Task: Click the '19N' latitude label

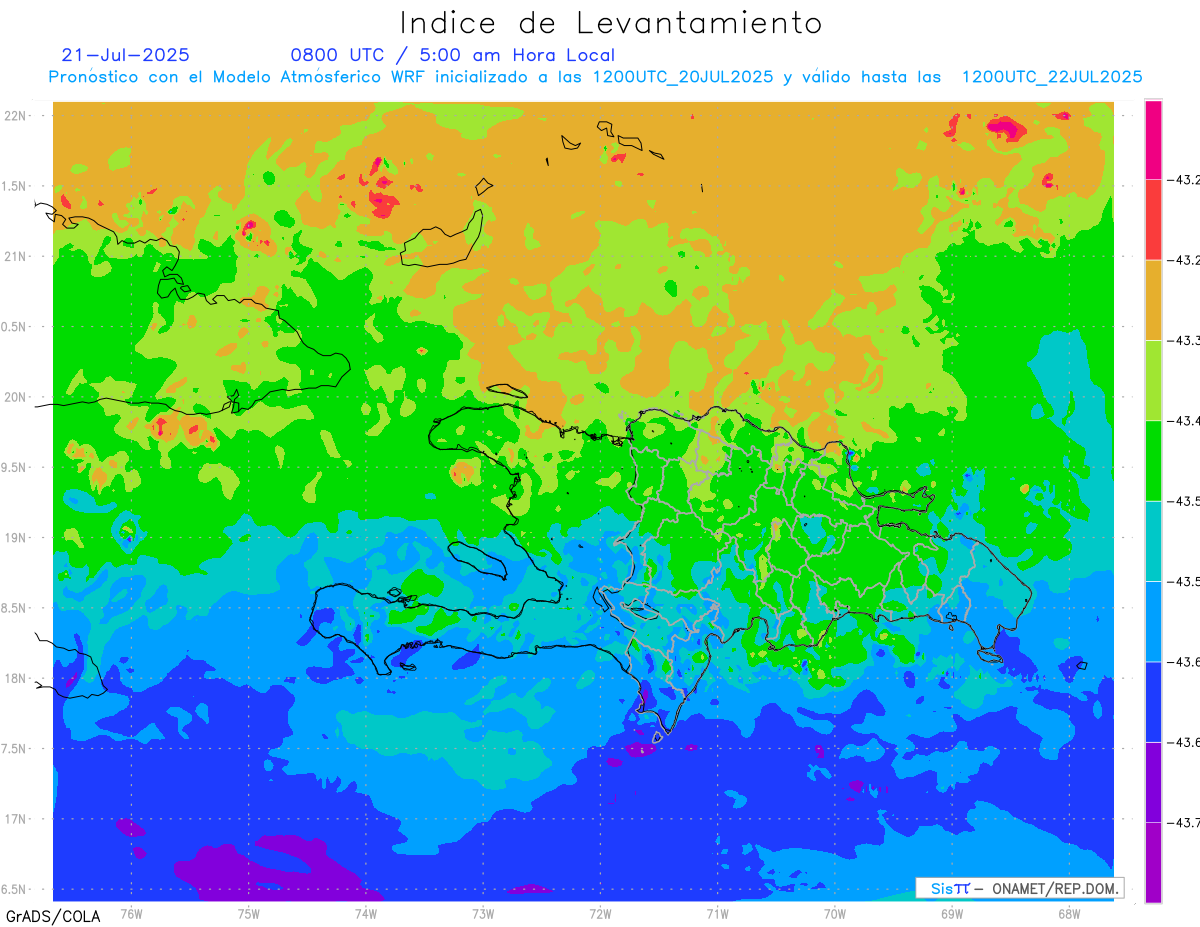Action: [x=17, y=537]
